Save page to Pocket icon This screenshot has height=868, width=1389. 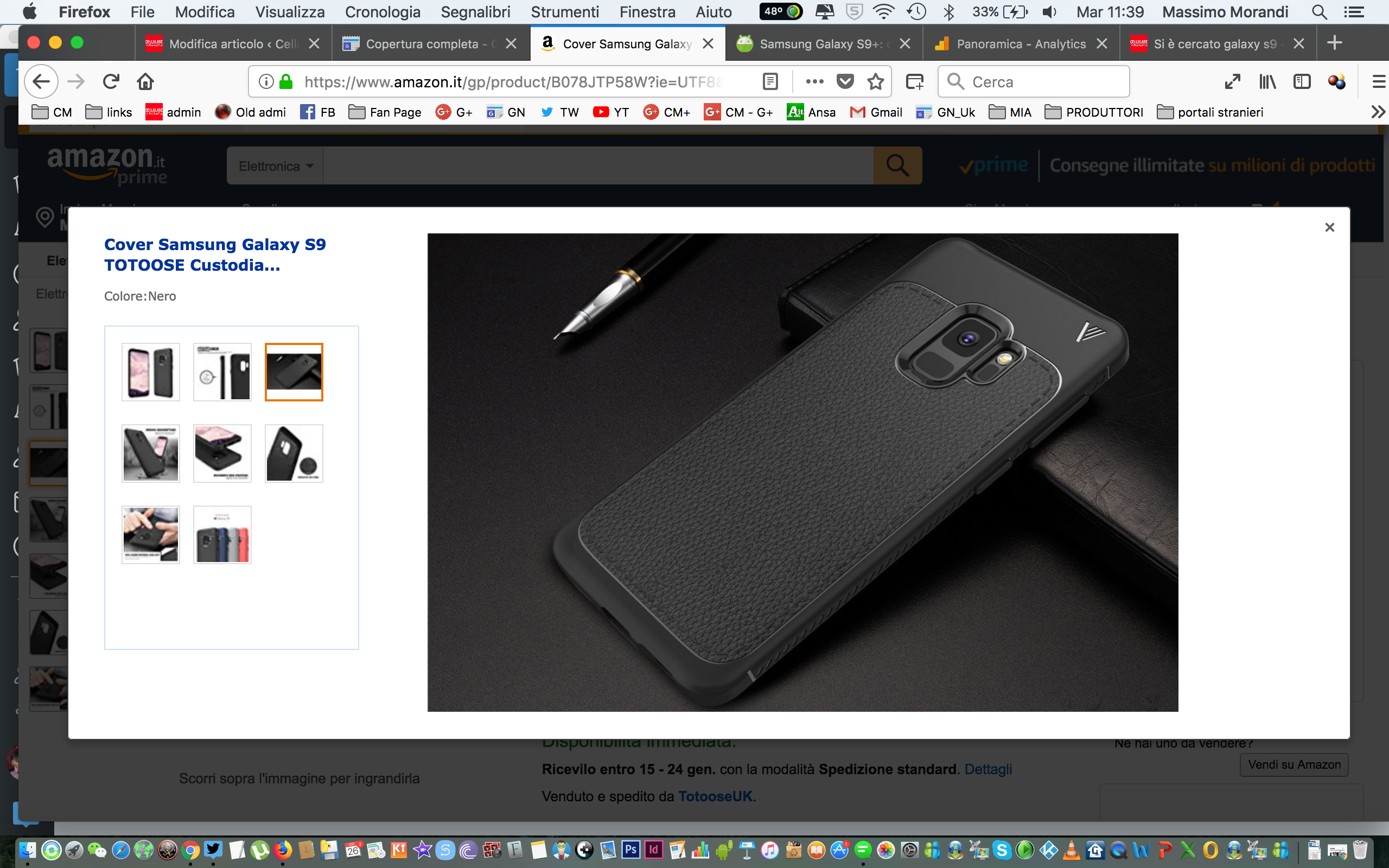(845, 81)
